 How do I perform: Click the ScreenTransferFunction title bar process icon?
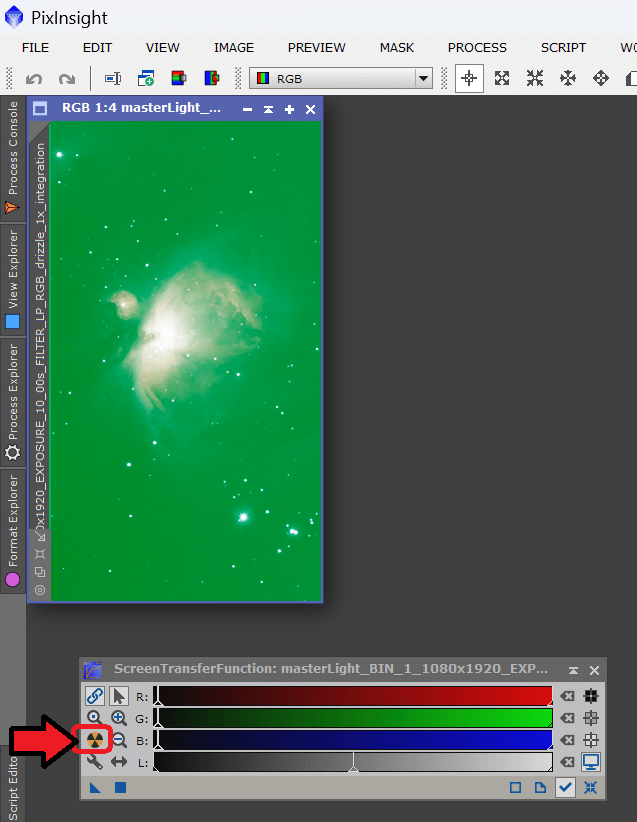pyautogui.click(x=92, y=670)
